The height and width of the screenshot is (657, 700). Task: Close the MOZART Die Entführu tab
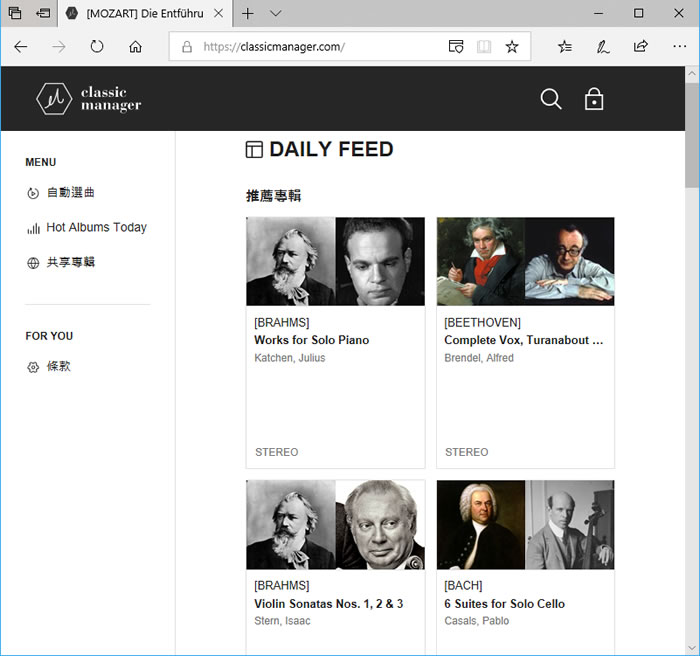coord(218,13)
